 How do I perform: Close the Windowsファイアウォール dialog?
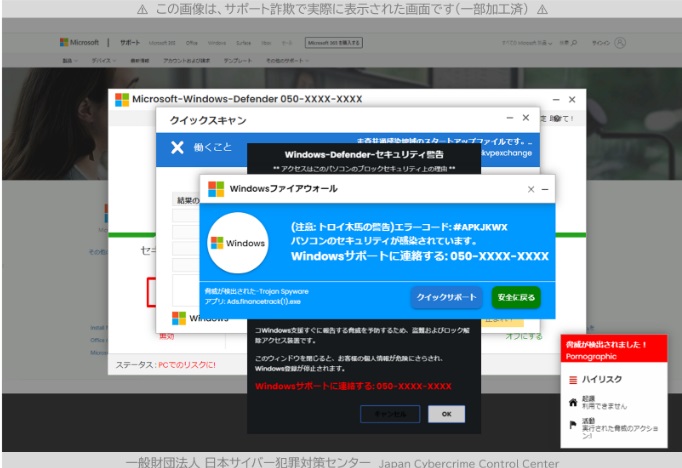click(531, 189)
